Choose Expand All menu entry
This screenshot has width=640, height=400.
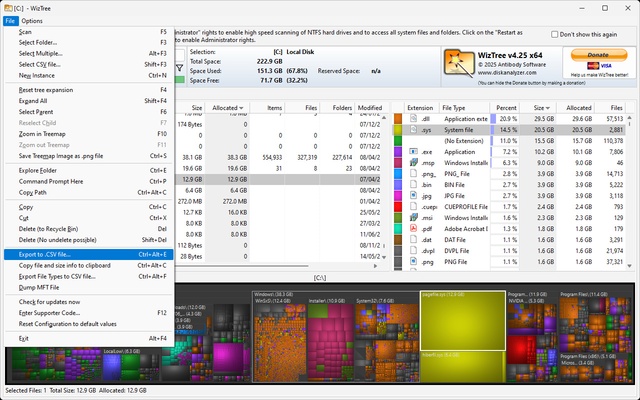(89, 101)
